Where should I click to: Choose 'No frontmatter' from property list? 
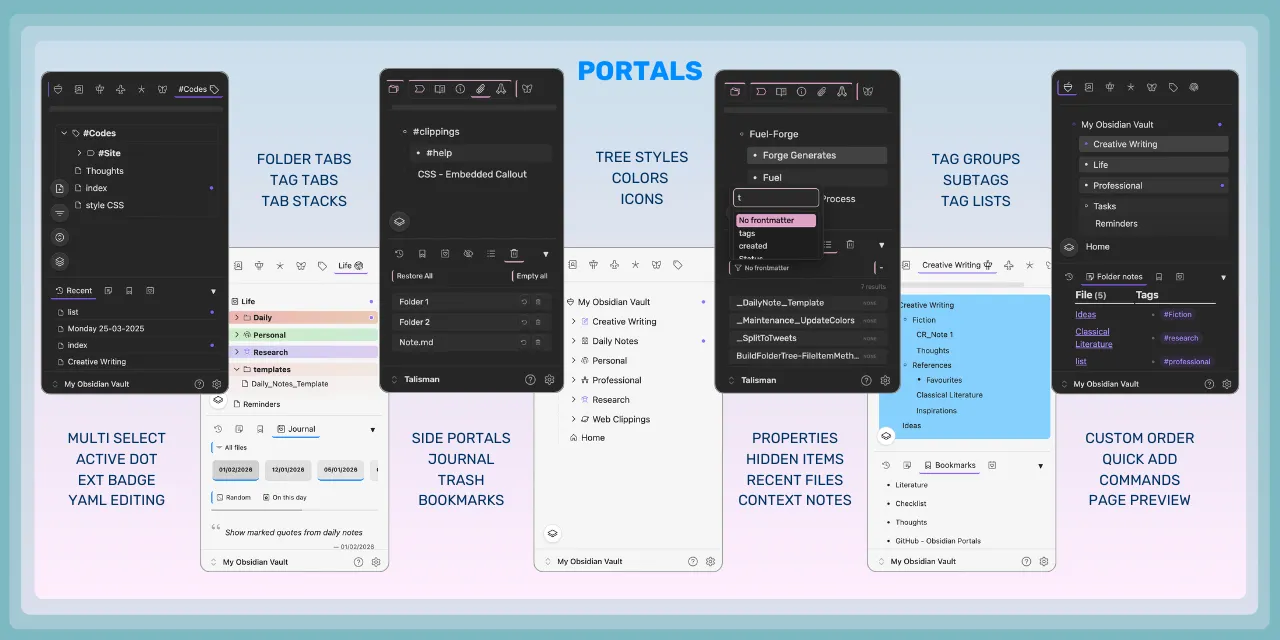(x=776, y=220)
